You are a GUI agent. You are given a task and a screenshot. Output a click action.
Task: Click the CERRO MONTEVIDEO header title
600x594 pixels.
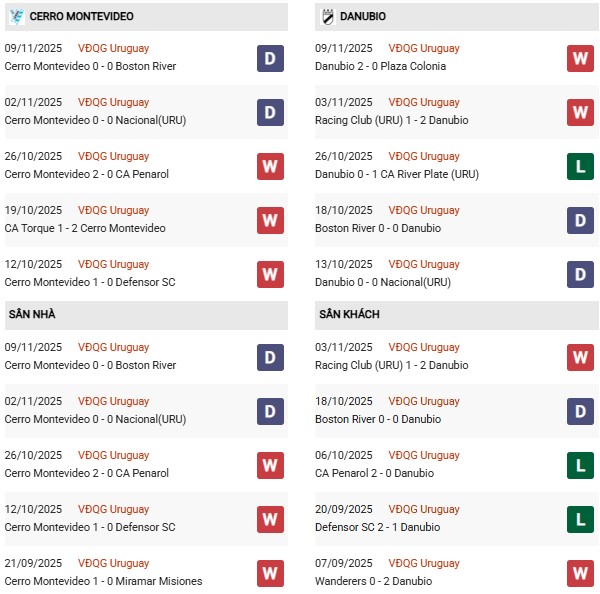81,17
